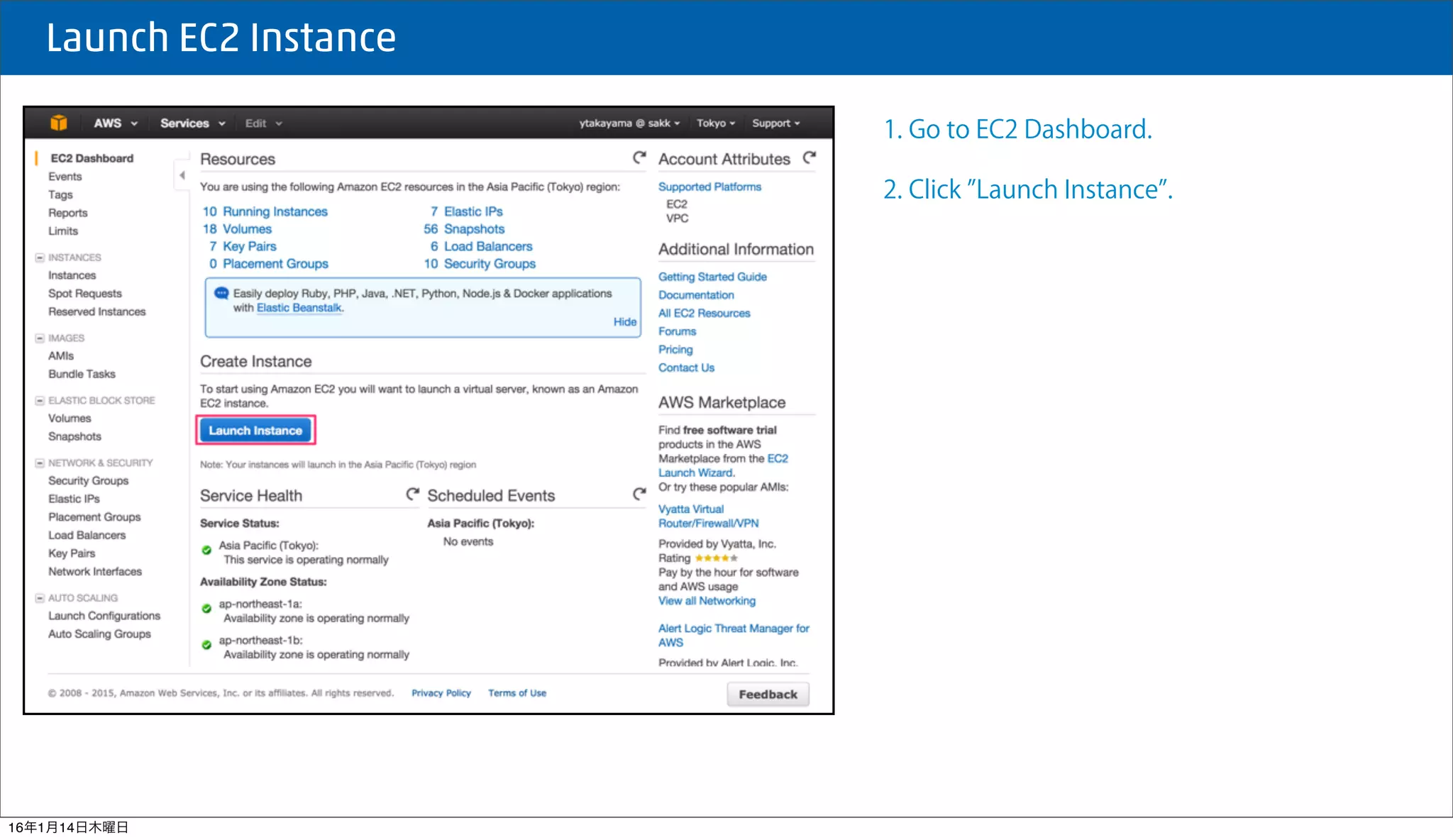Refresh Scheduled Events section
1453x840 pixels.
639,494
